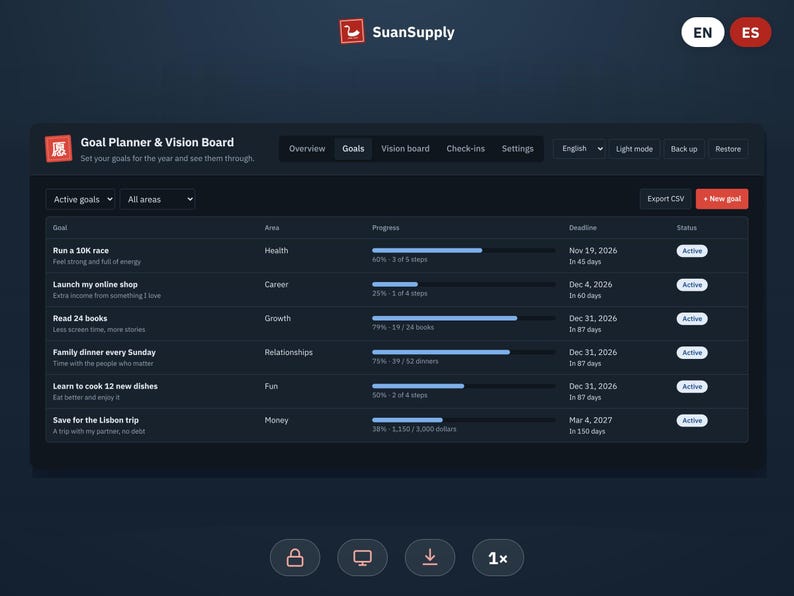Click the download arrow icon button
The height and width of the screenshot is (596, 794).
tap(430, 558)
